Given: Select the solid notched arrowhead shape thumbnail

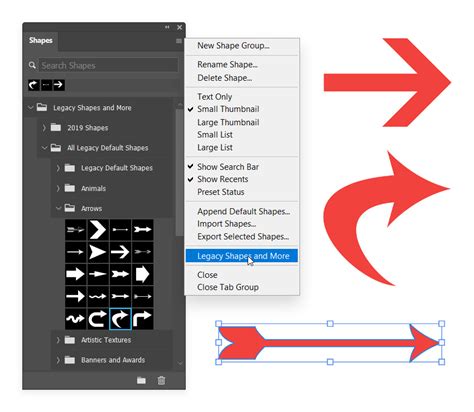Looking at the screenshot, I should click(x=98, y=252).
